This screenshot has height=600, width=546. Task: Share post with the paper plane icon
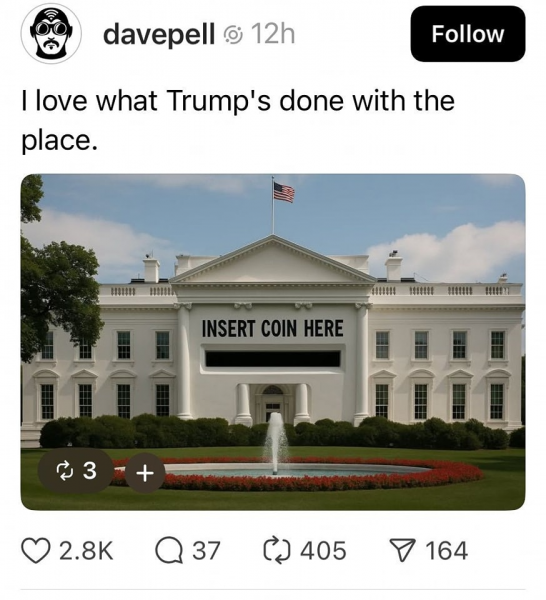(404, 551)
